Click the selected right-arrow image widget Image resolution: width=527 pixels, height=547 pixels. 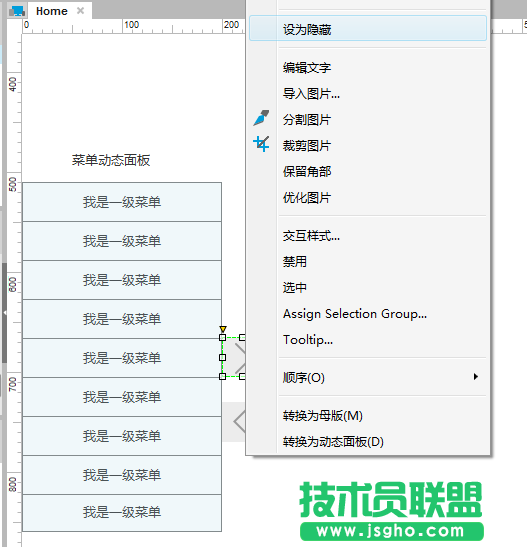[234, 357]
